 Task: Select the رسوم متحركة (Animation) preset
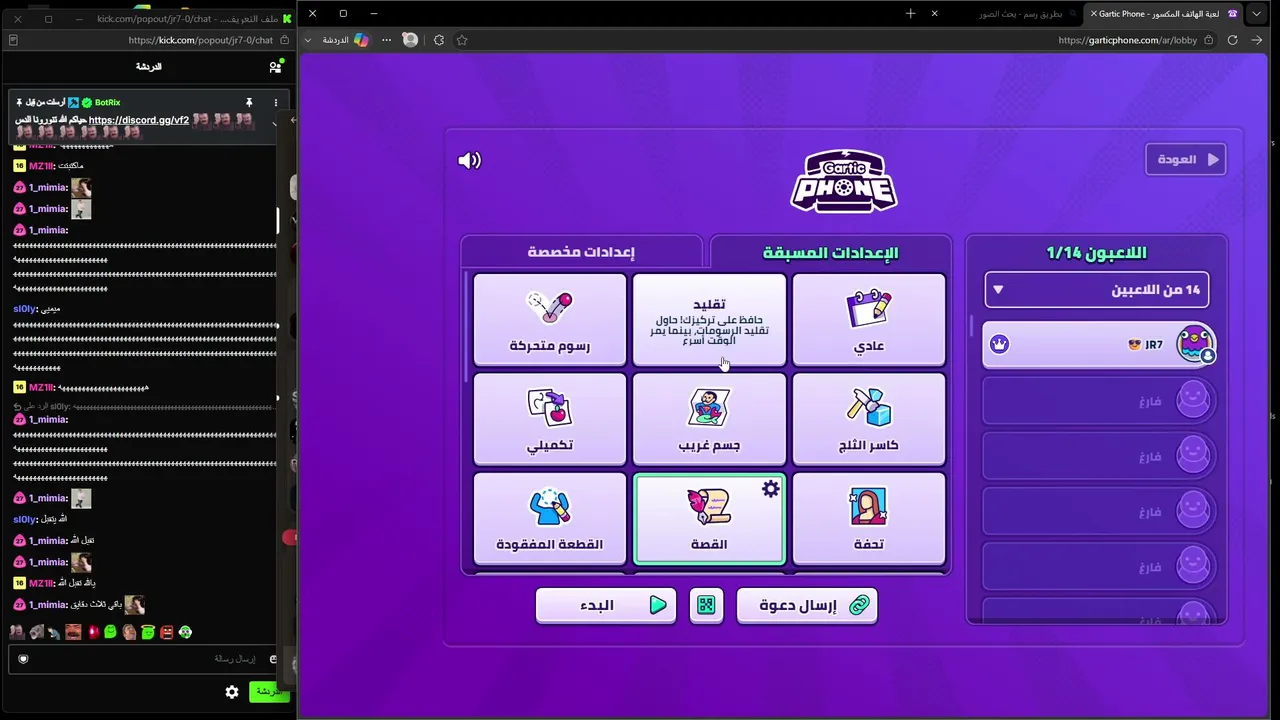click(x=550, y=320)
